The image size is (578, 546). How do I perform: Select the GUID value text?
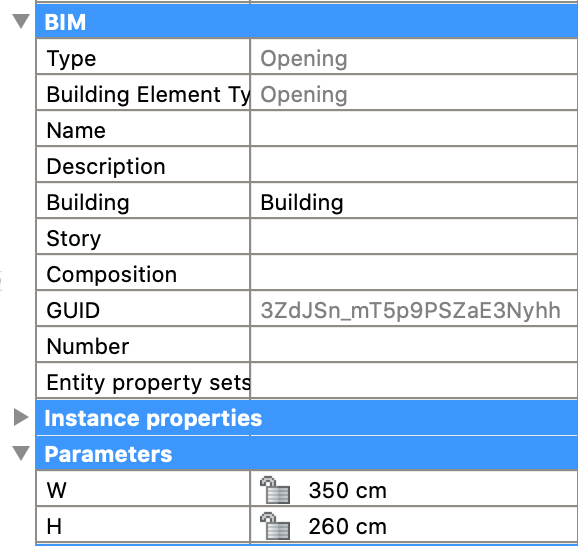411,310
